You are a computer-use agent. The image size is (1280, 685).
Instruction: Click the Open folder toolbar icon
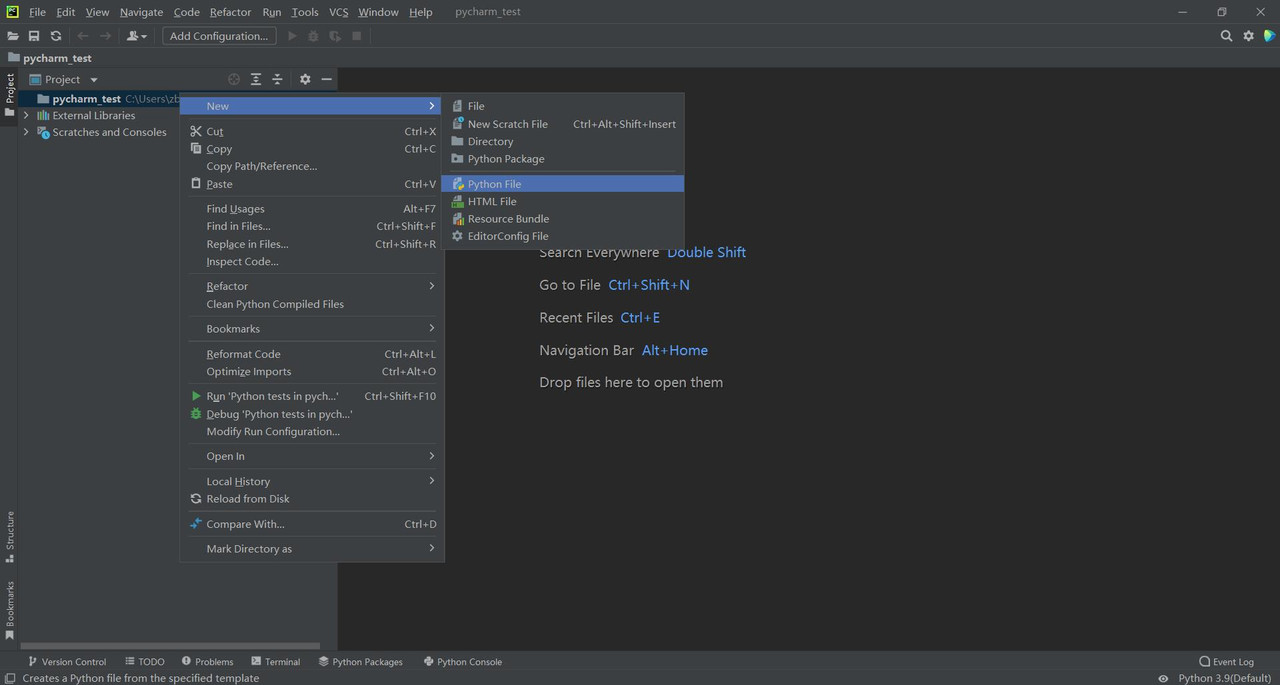point(13,36)
